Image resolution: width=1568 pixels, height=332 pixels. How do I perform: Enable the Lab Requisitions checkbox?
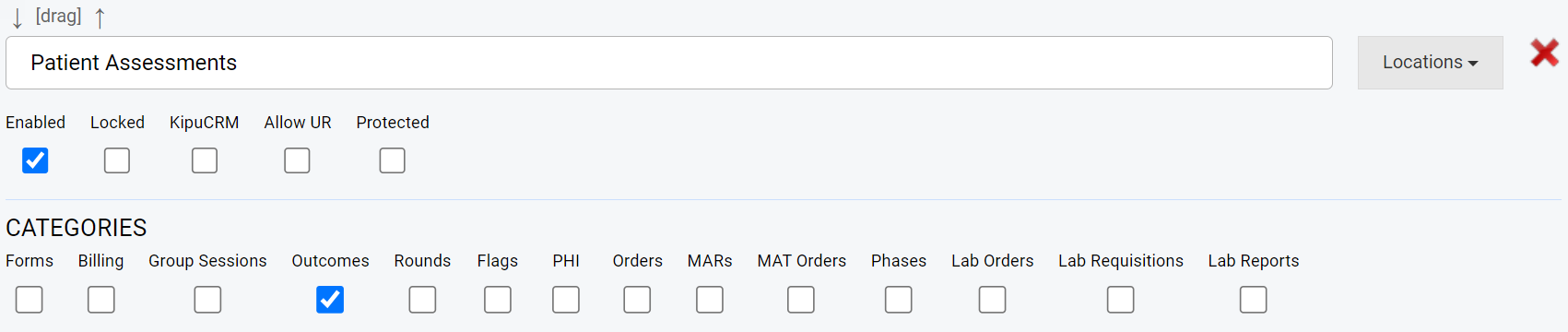point(1121,300)
